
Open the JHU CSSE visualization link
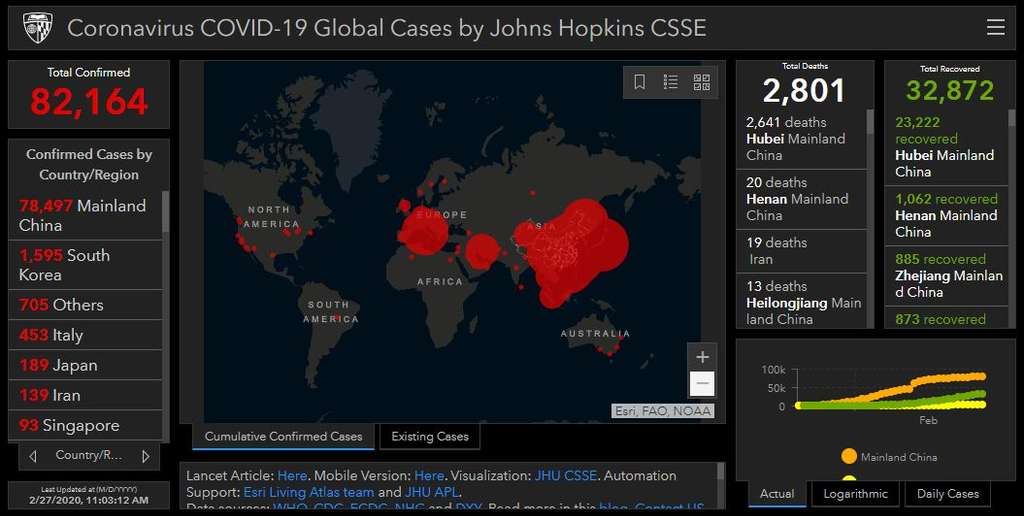(x=566, y=476)
